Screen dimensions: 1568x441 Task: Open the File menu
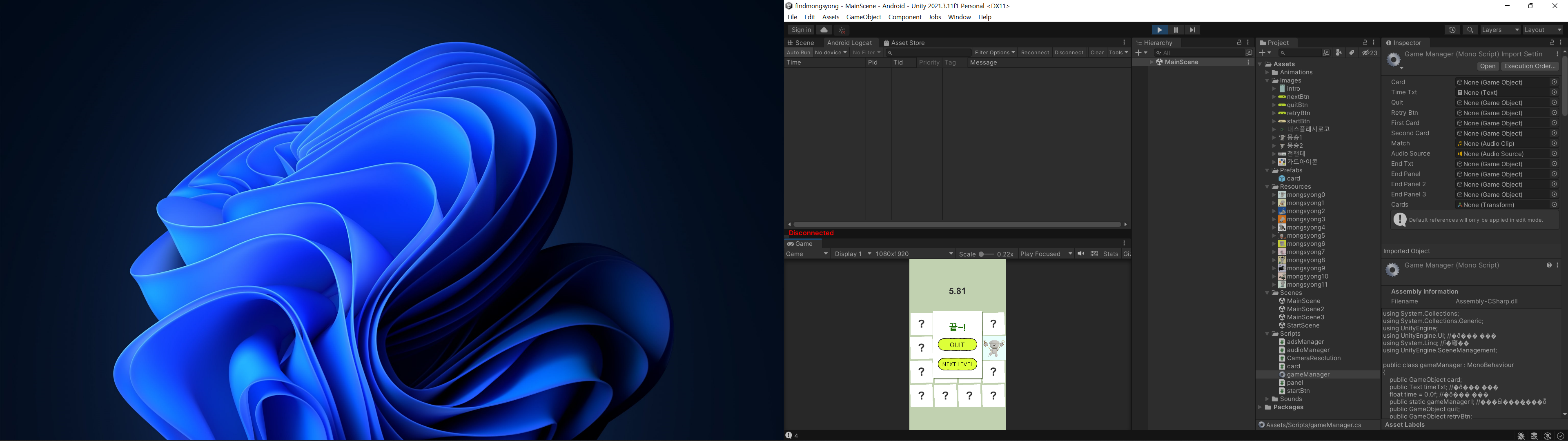tap(792, 17)
